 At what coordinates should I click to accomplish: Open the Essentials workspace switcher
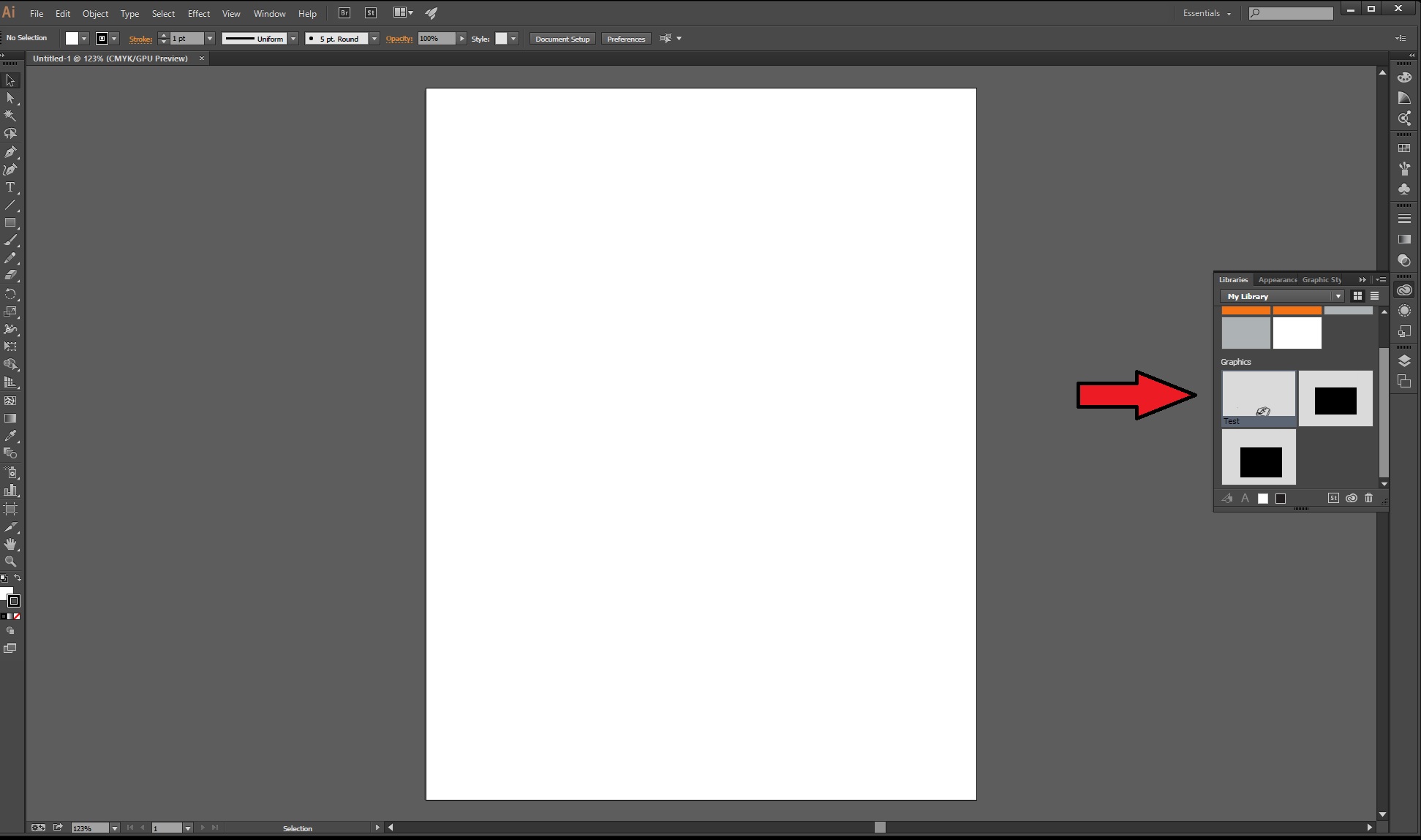[1207, 13]
